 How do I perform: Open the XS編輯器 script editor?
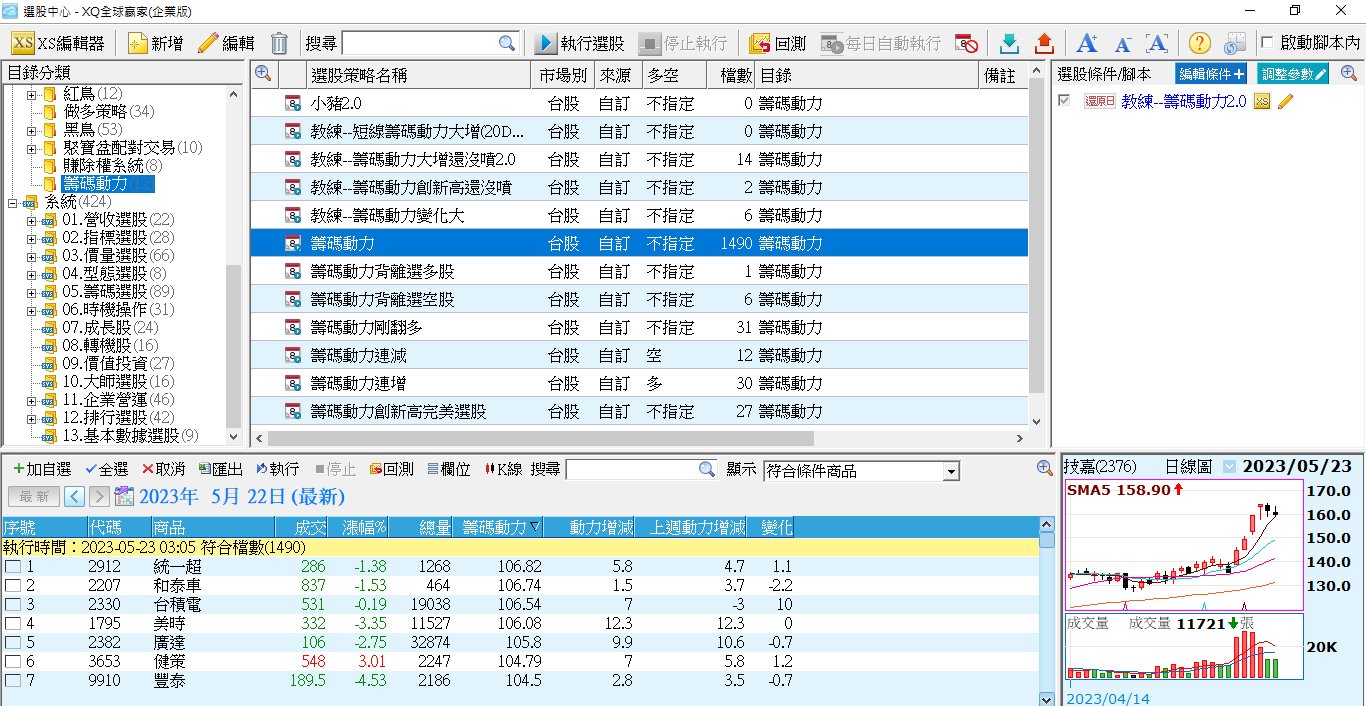pos(58,43)
